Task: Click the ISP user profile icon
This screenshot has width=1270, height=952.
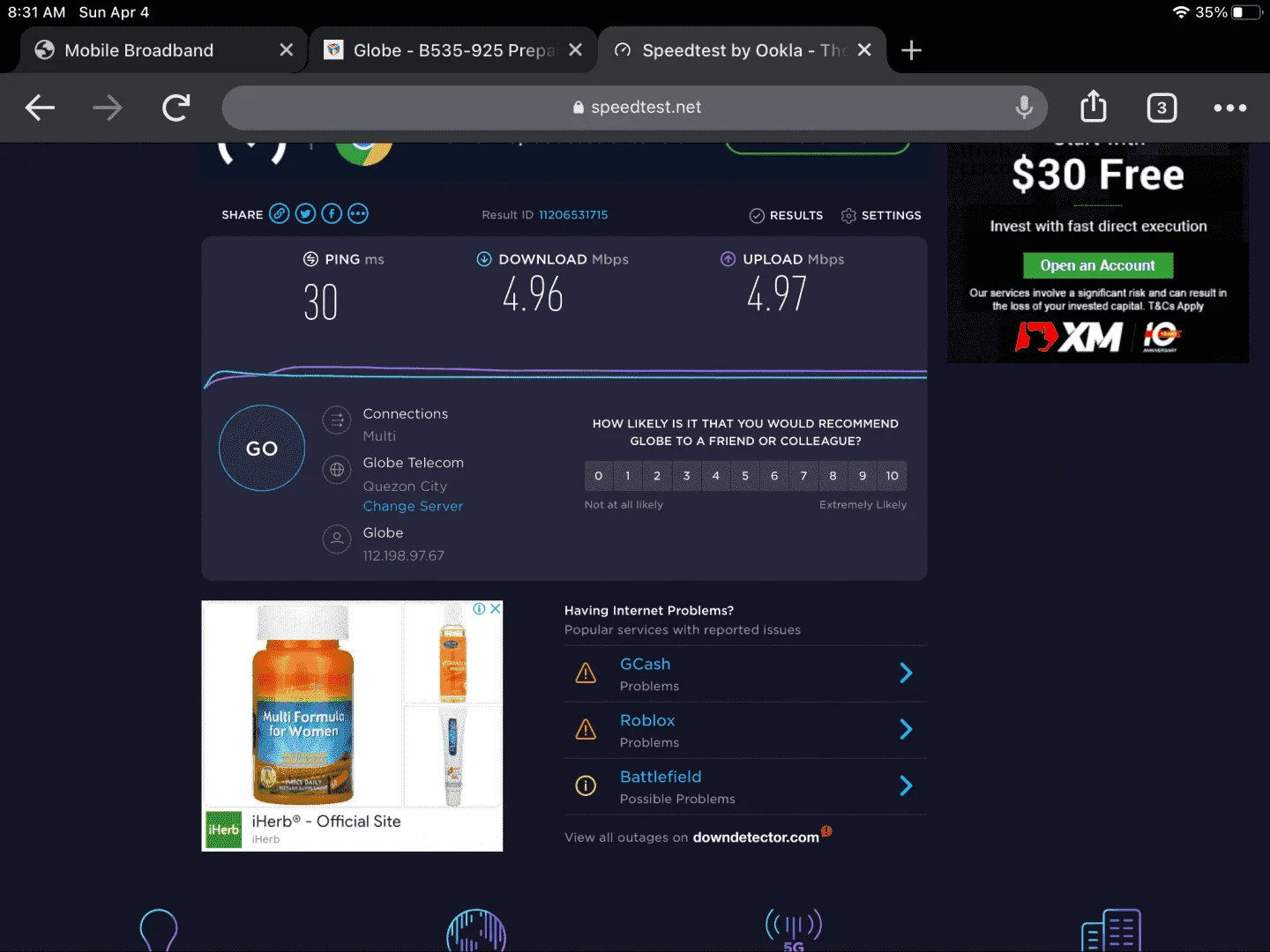Action: pyautogui.click(x=337, y=539)
